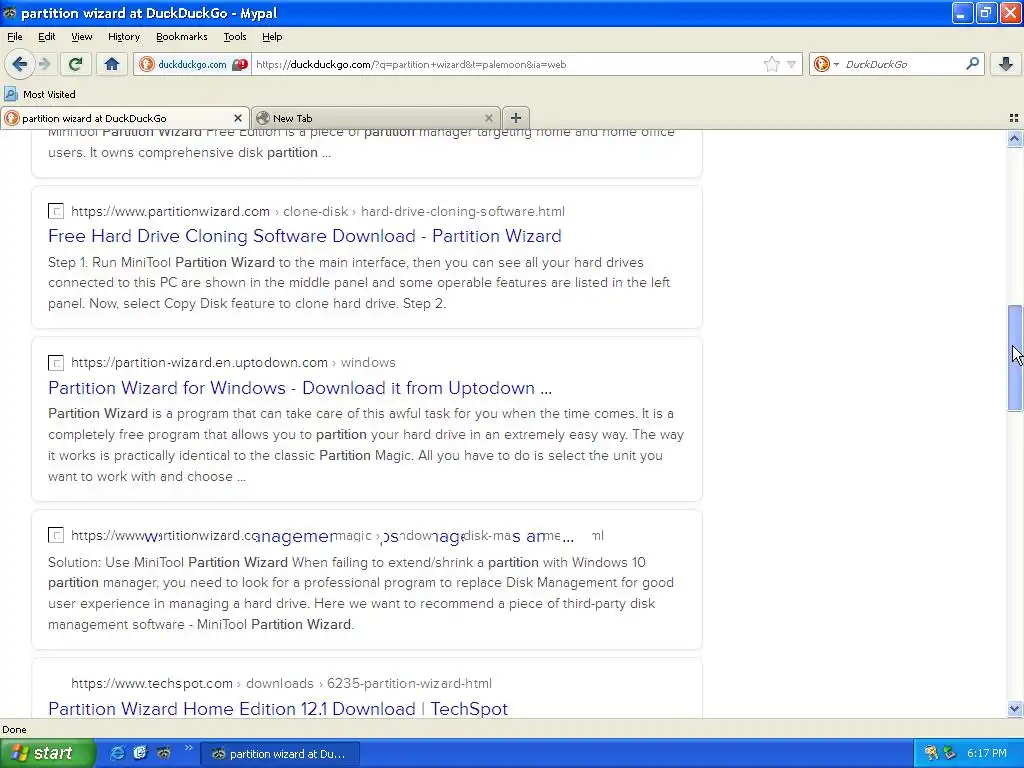Open the File menu

click(x=14, y=37)
